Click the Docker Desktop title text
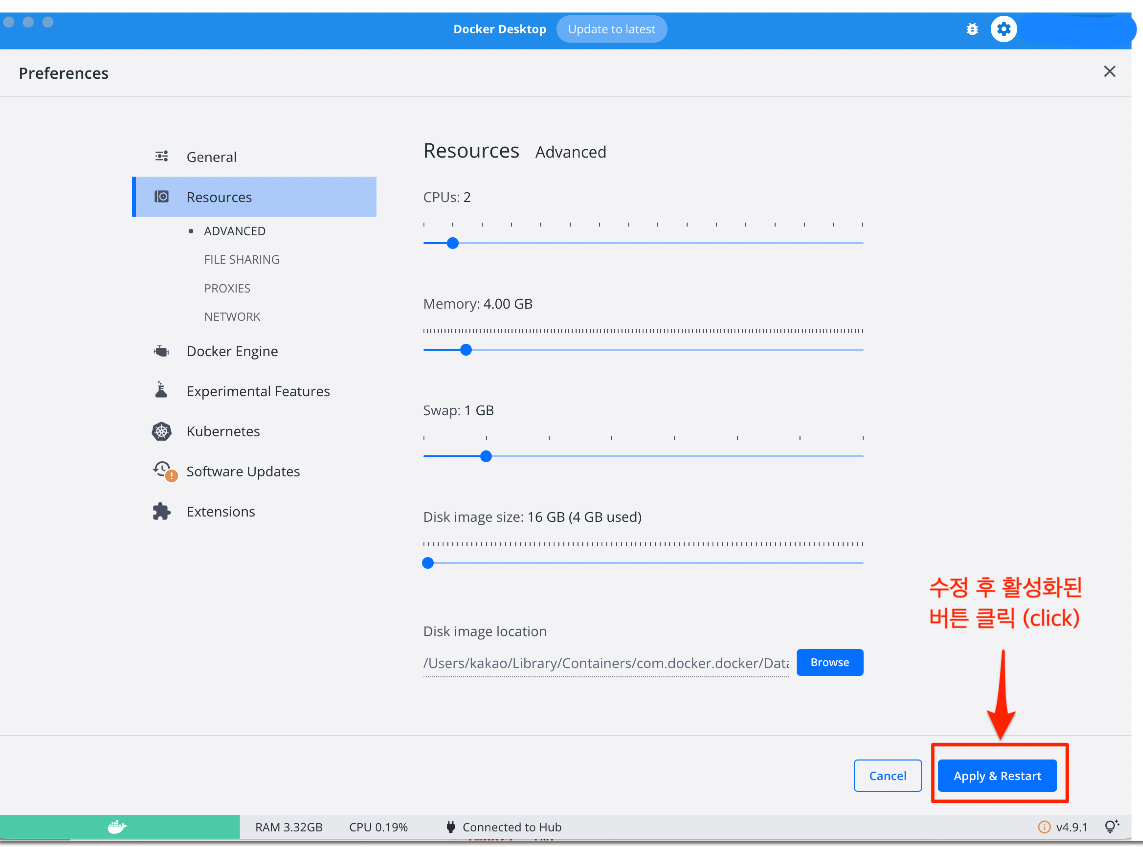This screenshot has width=1143, height=847. pyautogui.click(x=499, y=29)
